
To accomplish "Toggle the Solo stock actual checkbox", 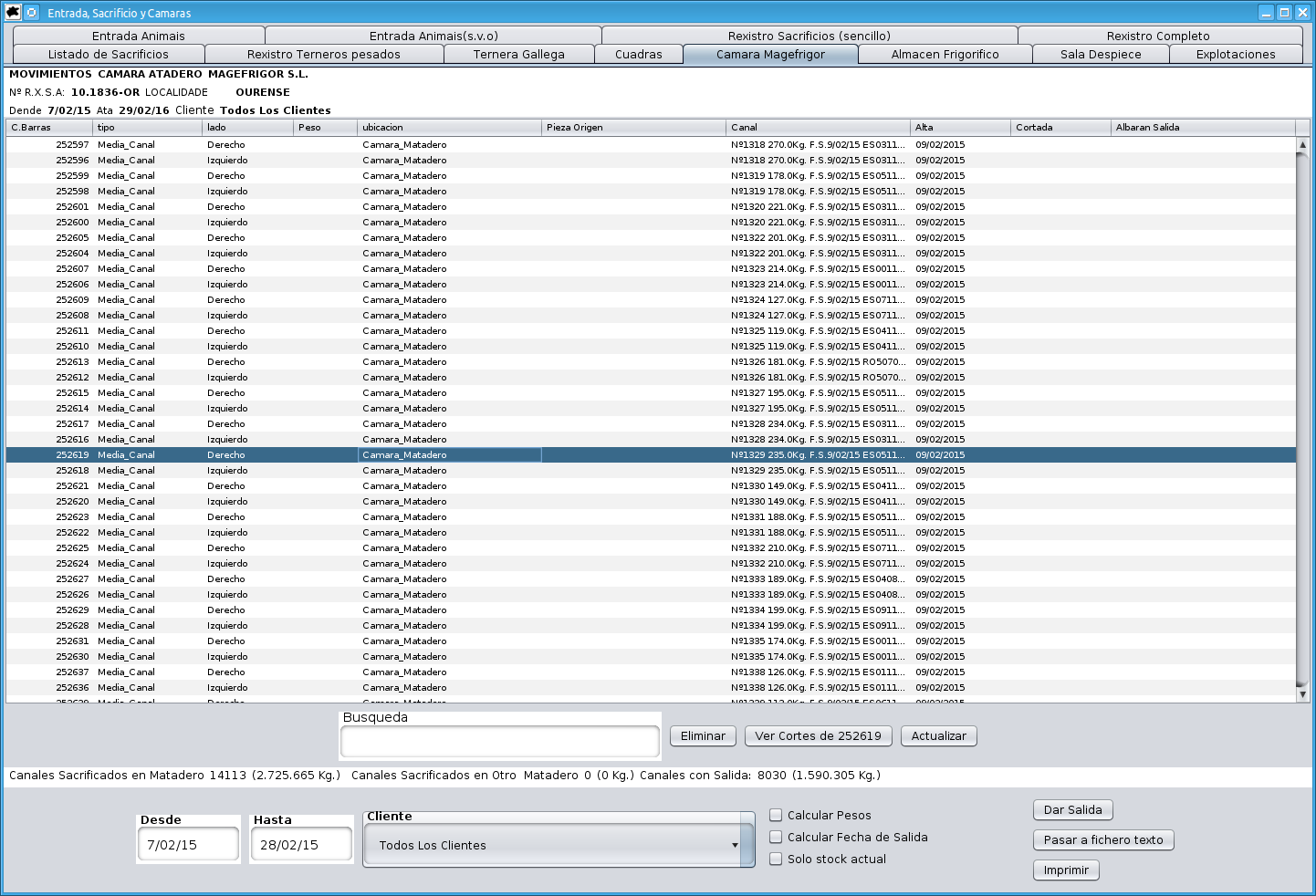I will tap(776, 859).
